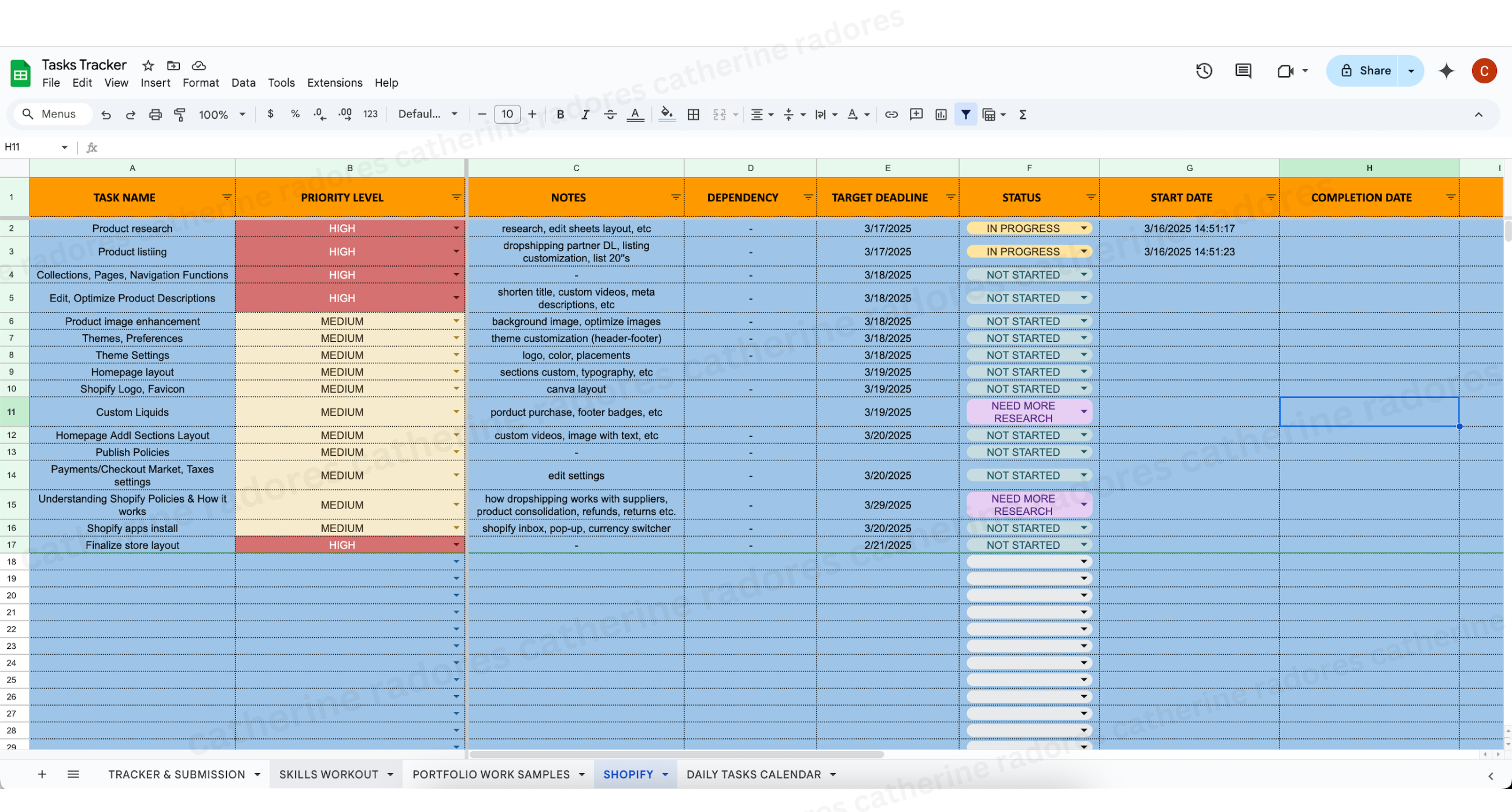1512x812 pixels.
Task: Open the Extensions menu
Action: tap(334, 83)
